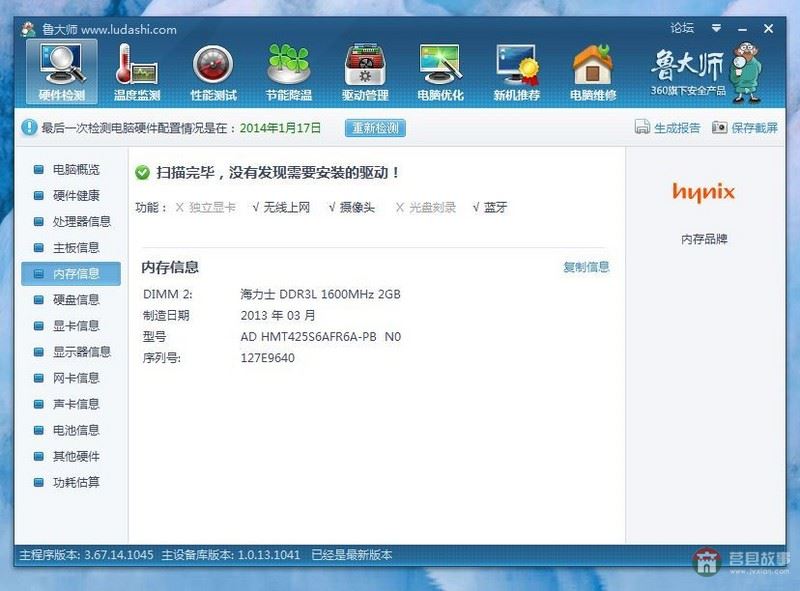Open 电脑优化 computer optimization
This screenshot has height=591, width=800.
(440, 71)
